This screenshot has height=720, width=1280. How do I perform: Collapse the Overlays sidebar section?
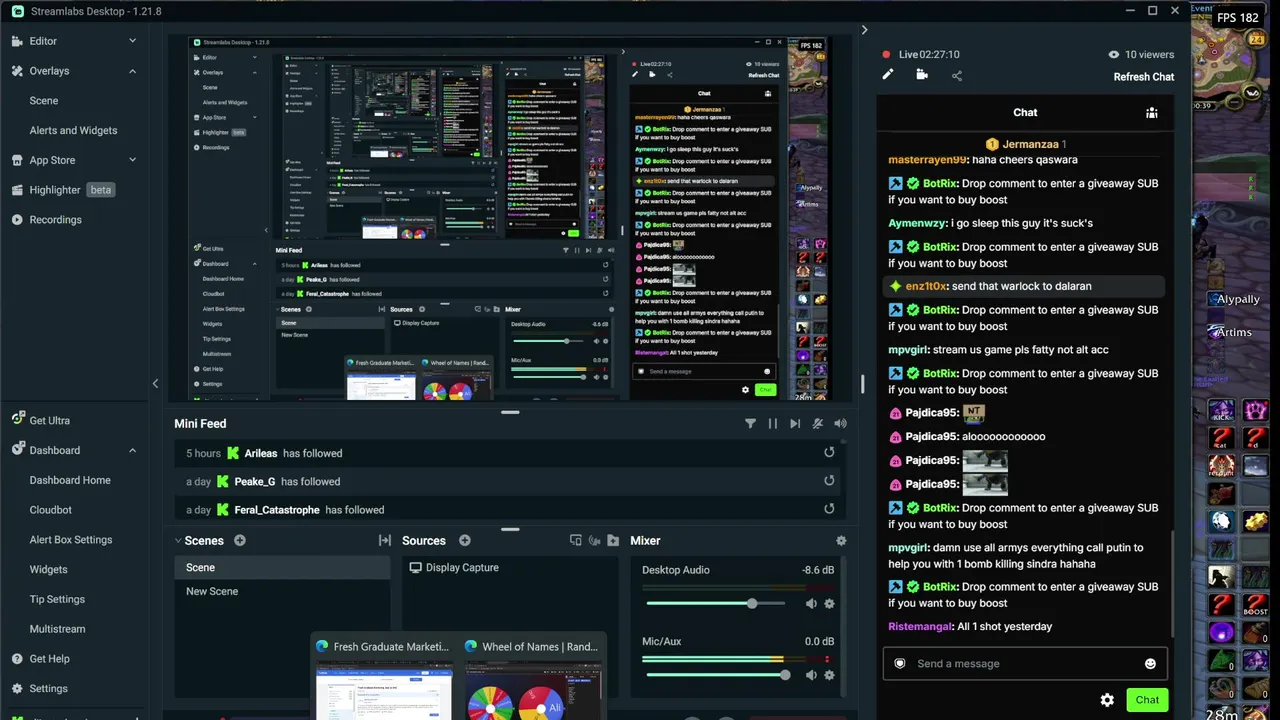click(132, 71)
